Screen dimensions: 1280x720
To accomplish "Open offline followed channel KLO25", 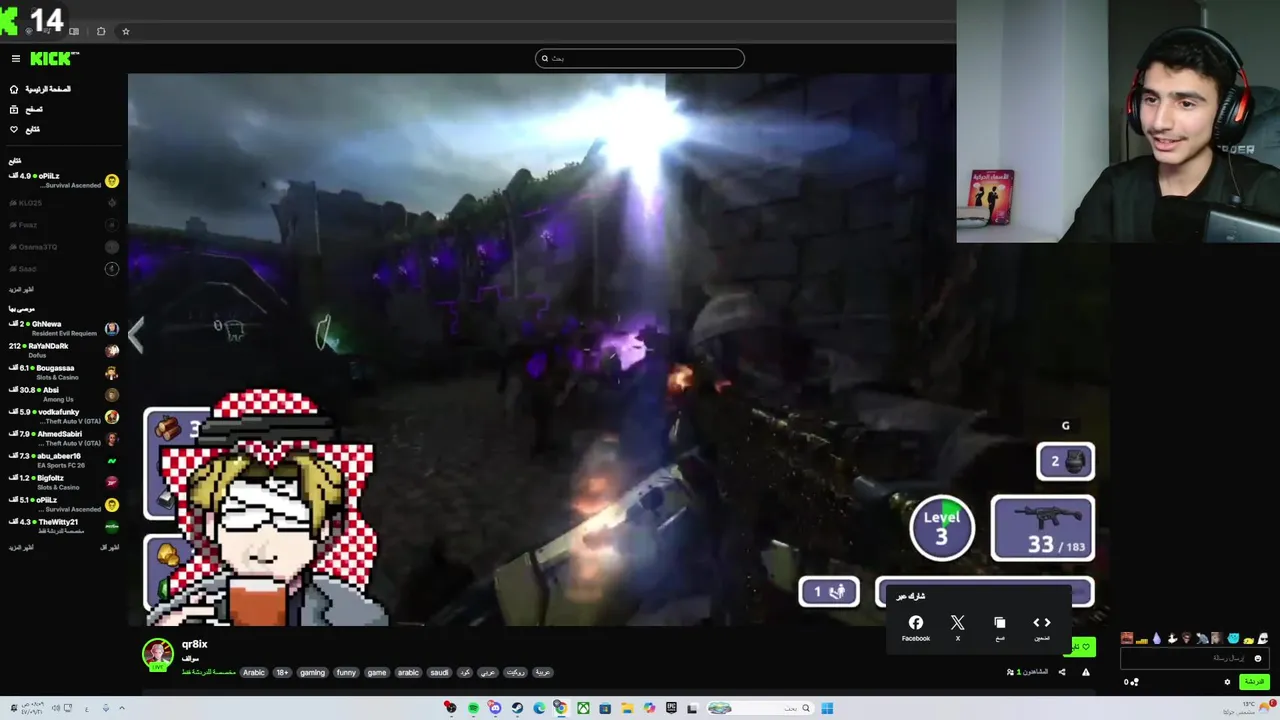I will click(x=64, y=203).
